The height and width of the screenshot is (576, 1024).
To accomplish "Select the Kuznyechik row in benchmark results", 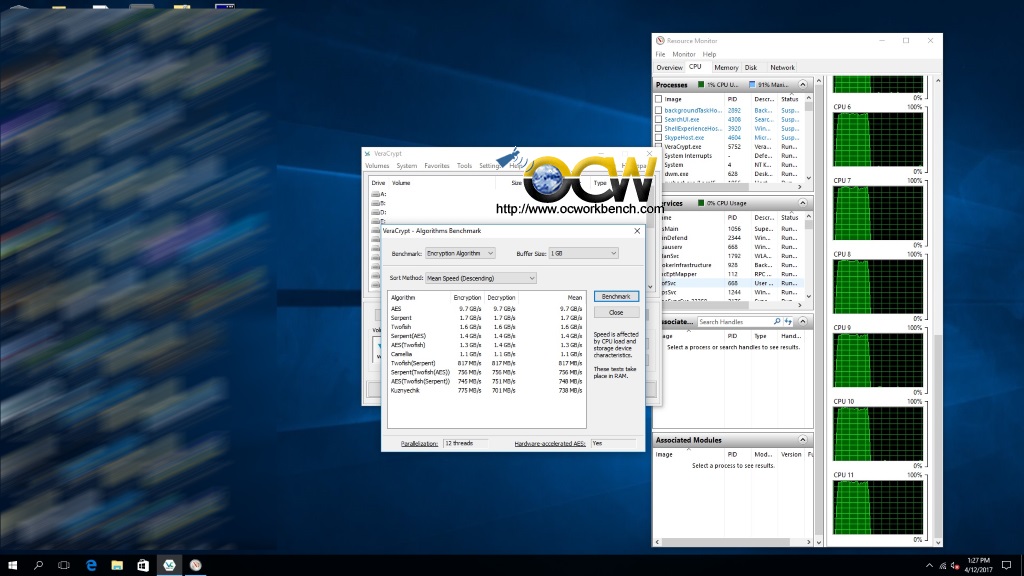I will click(x=486, y=391).
